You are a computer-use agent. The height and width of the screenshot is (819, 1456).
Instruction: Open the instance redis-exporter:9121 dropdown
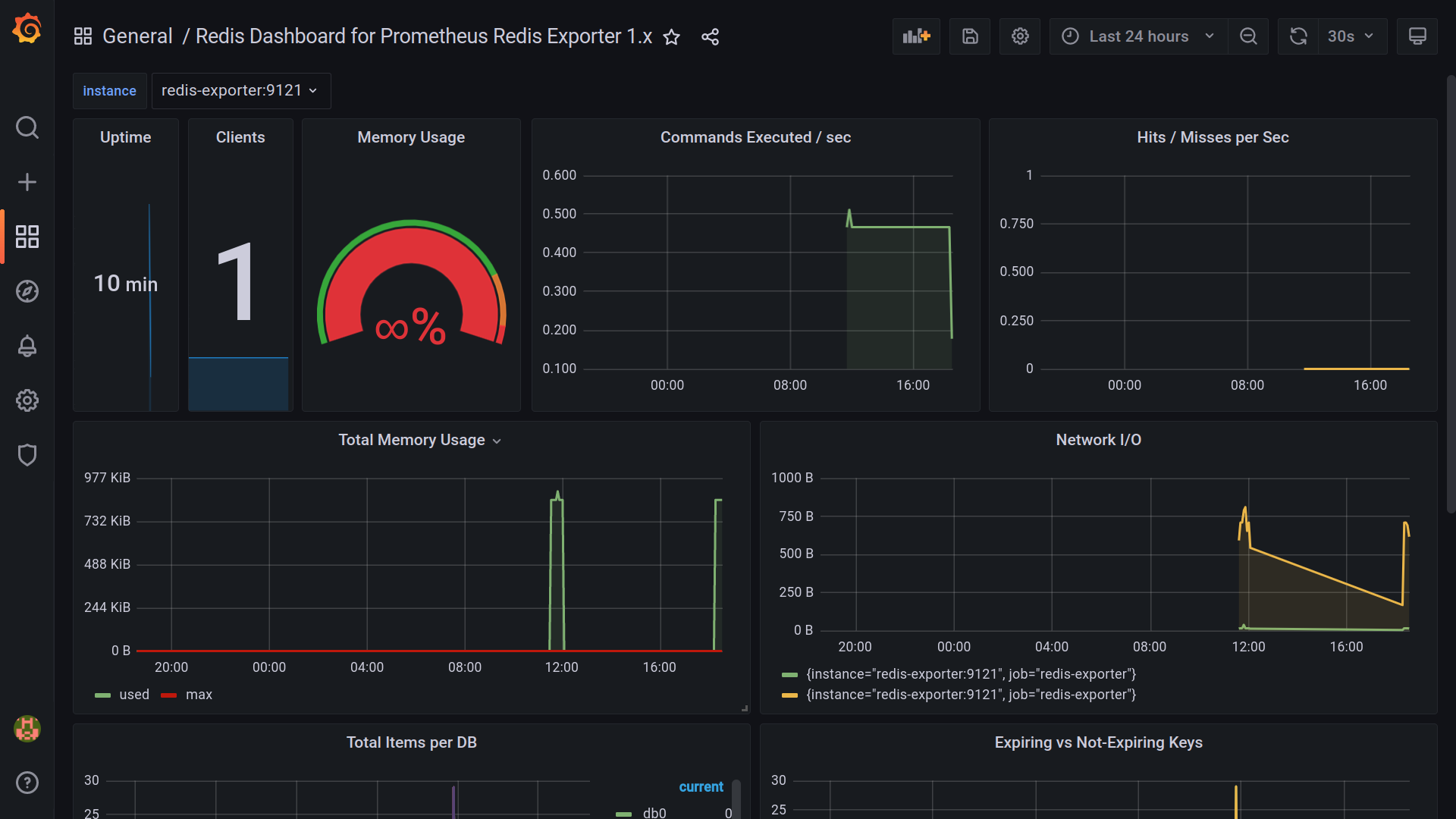(240, 90)
